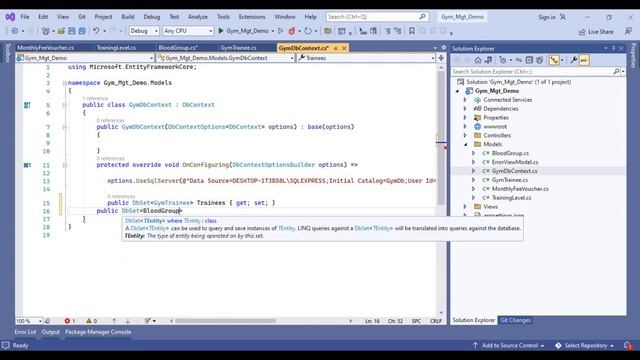Click the notifications icon in status bar
Viewport: 640px width, 360px height.
[628, 345]
